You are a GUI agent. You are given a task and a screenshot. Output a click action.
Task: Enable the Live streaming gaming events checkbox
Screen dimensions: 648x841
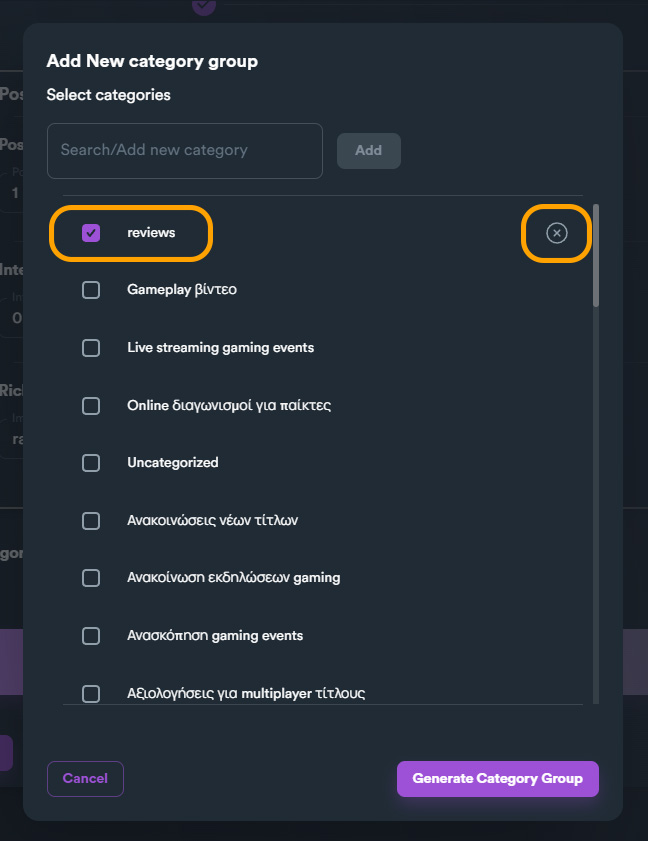coord(91,348)
